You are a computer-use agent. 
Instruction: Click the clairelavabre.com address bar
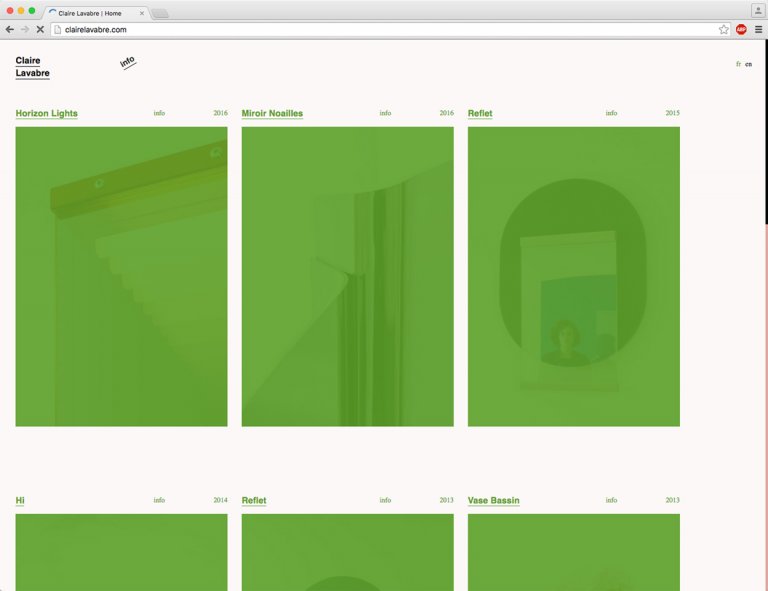click(380, 30)
